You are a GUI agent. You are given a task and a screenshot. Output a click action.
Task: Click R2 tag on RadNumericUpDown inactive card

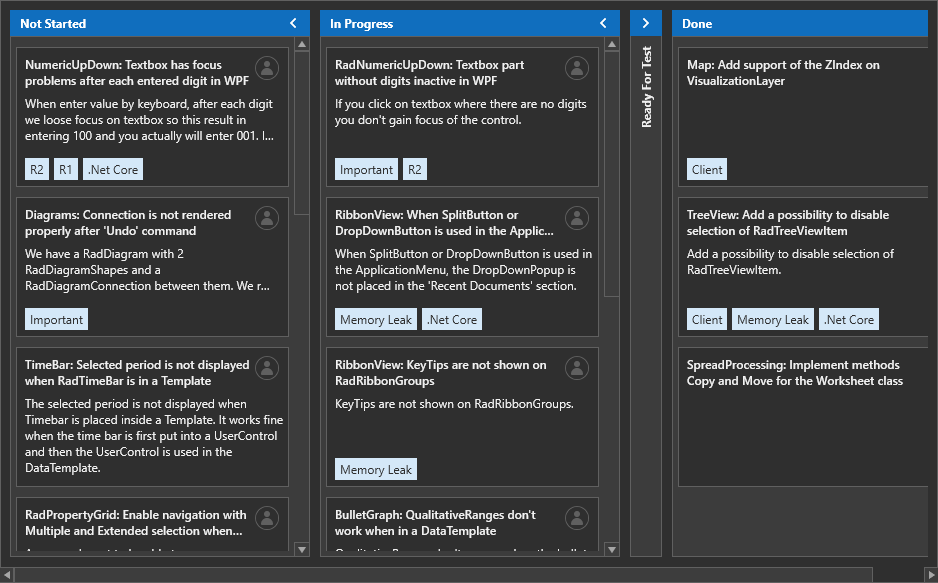click(415, 169)
